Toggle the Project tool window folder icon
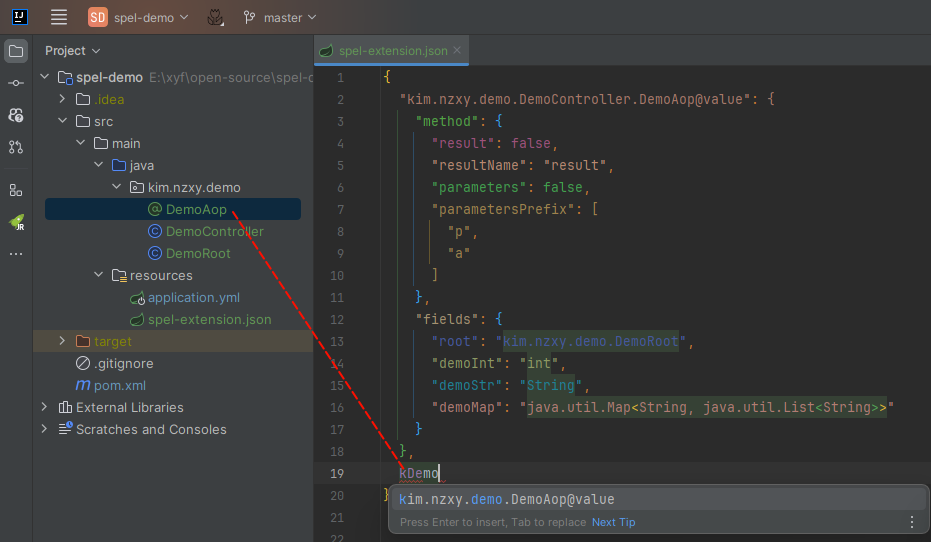Screen dimensions: 931x542 [16, 51]
